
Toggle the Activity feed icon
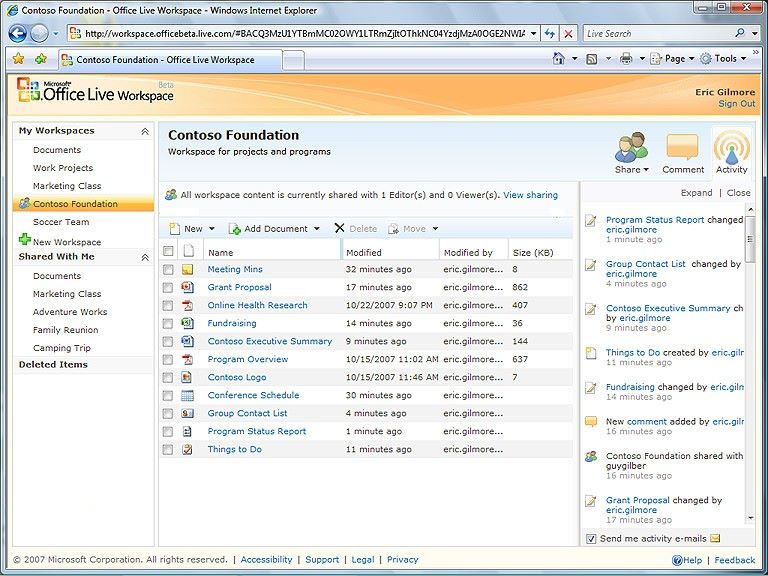[732, 147]
